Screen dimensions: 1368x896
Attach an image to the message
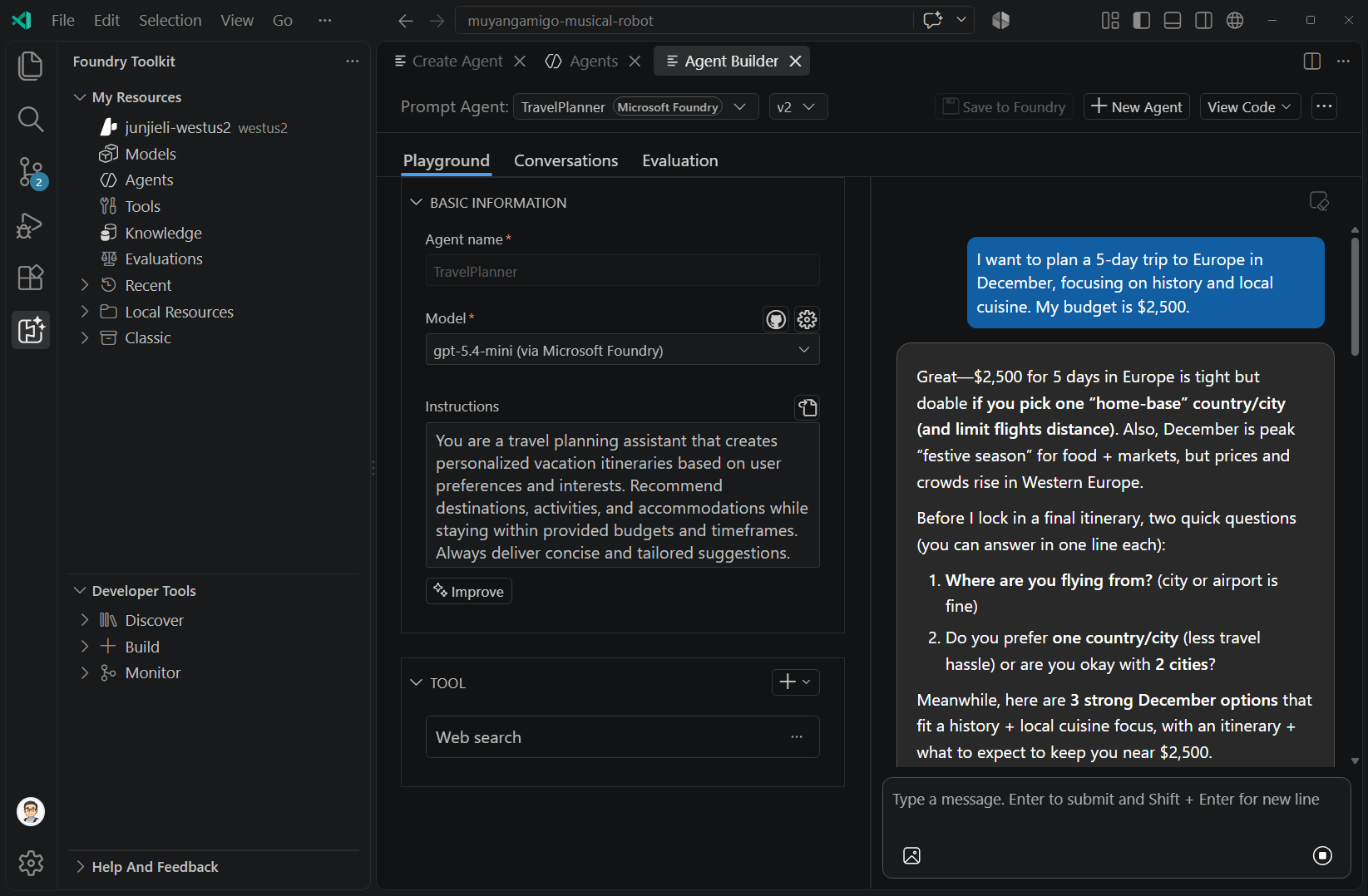[x=911, y=855]
